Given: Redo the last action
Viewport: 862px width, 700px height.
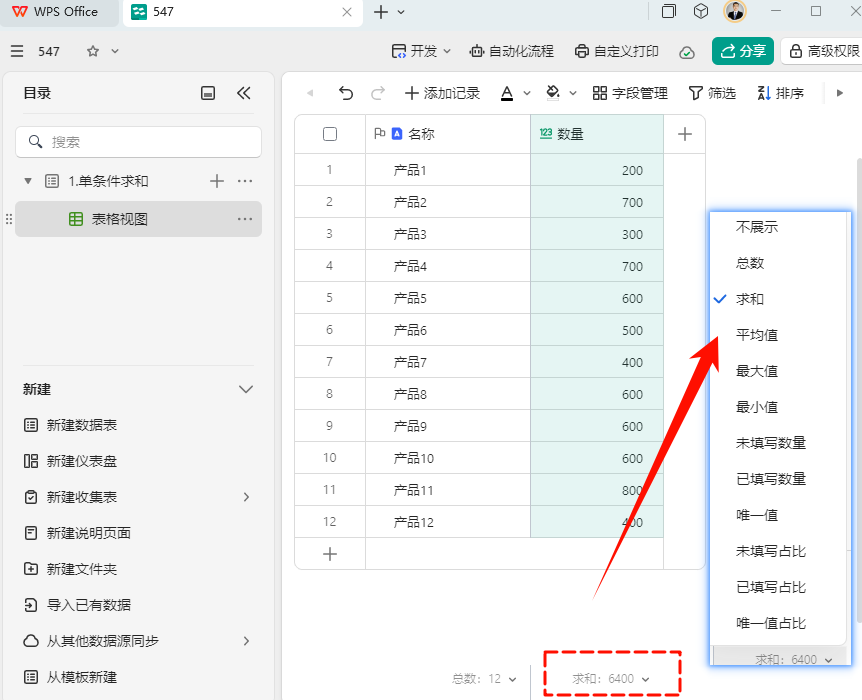Looking at the screenshot, I should pyautogui.click(x=378, y=93).
